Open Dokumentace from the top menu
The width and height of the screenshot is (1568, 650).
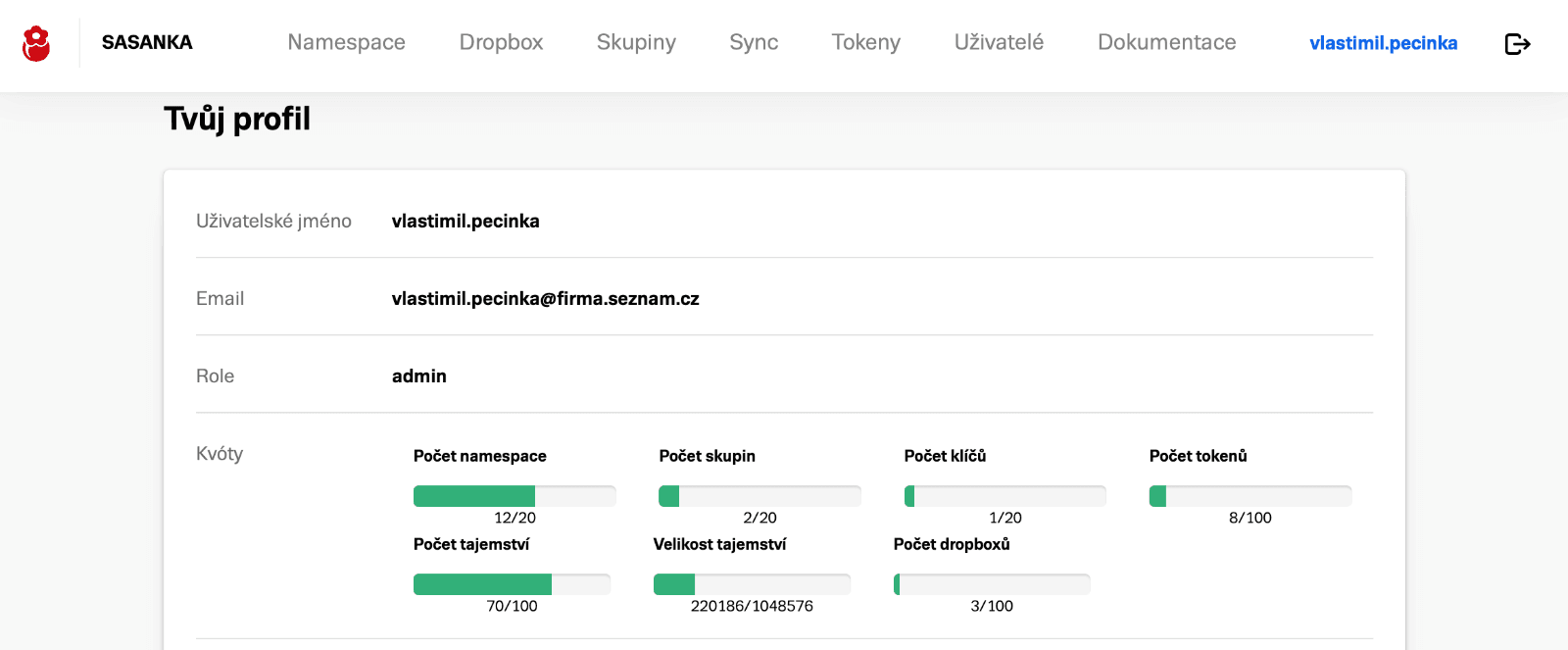pos(1166,42)
